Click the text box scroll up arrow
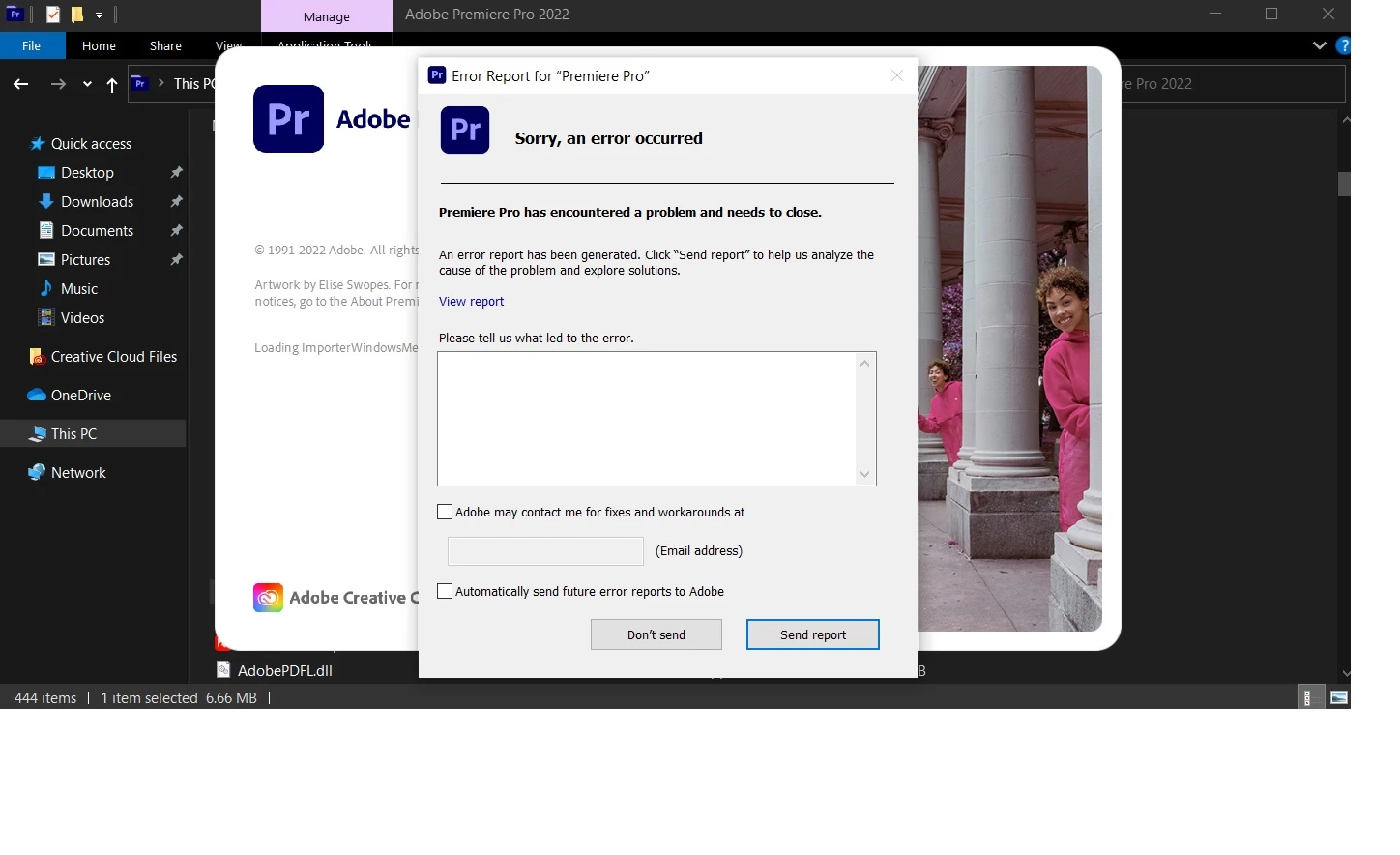 (x=865, y=364)
